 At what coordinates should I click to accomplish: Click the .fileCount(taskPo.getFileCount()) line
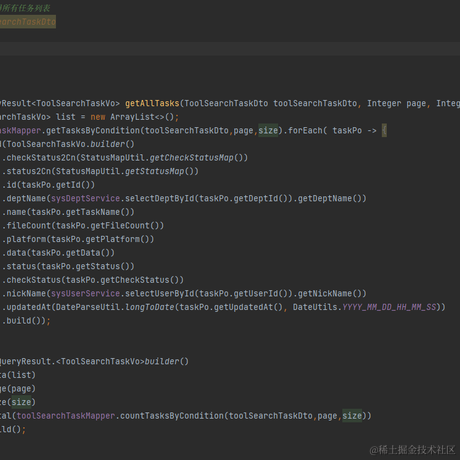[83, 226]
